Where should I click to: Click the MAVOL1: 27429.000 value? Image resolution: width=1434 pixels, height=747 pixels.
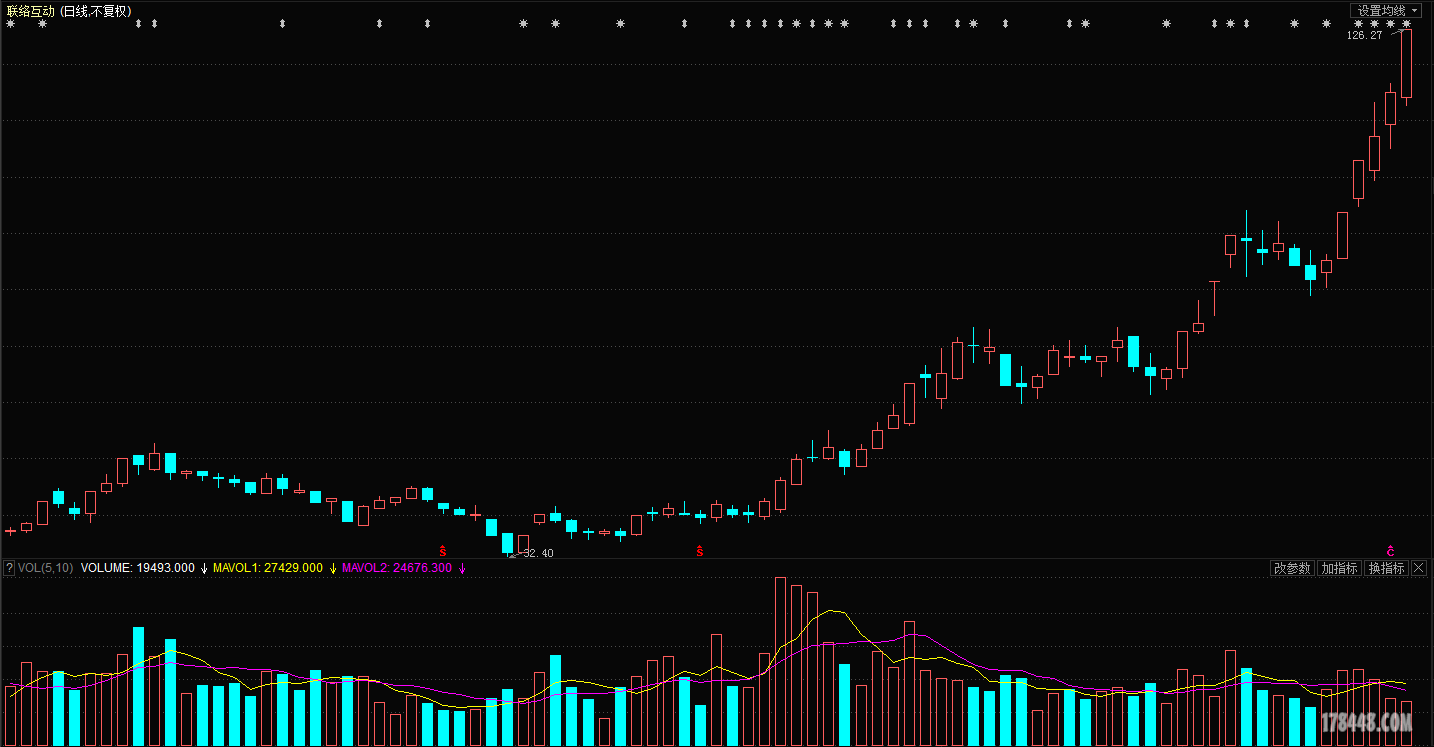(x=268, y=568)
